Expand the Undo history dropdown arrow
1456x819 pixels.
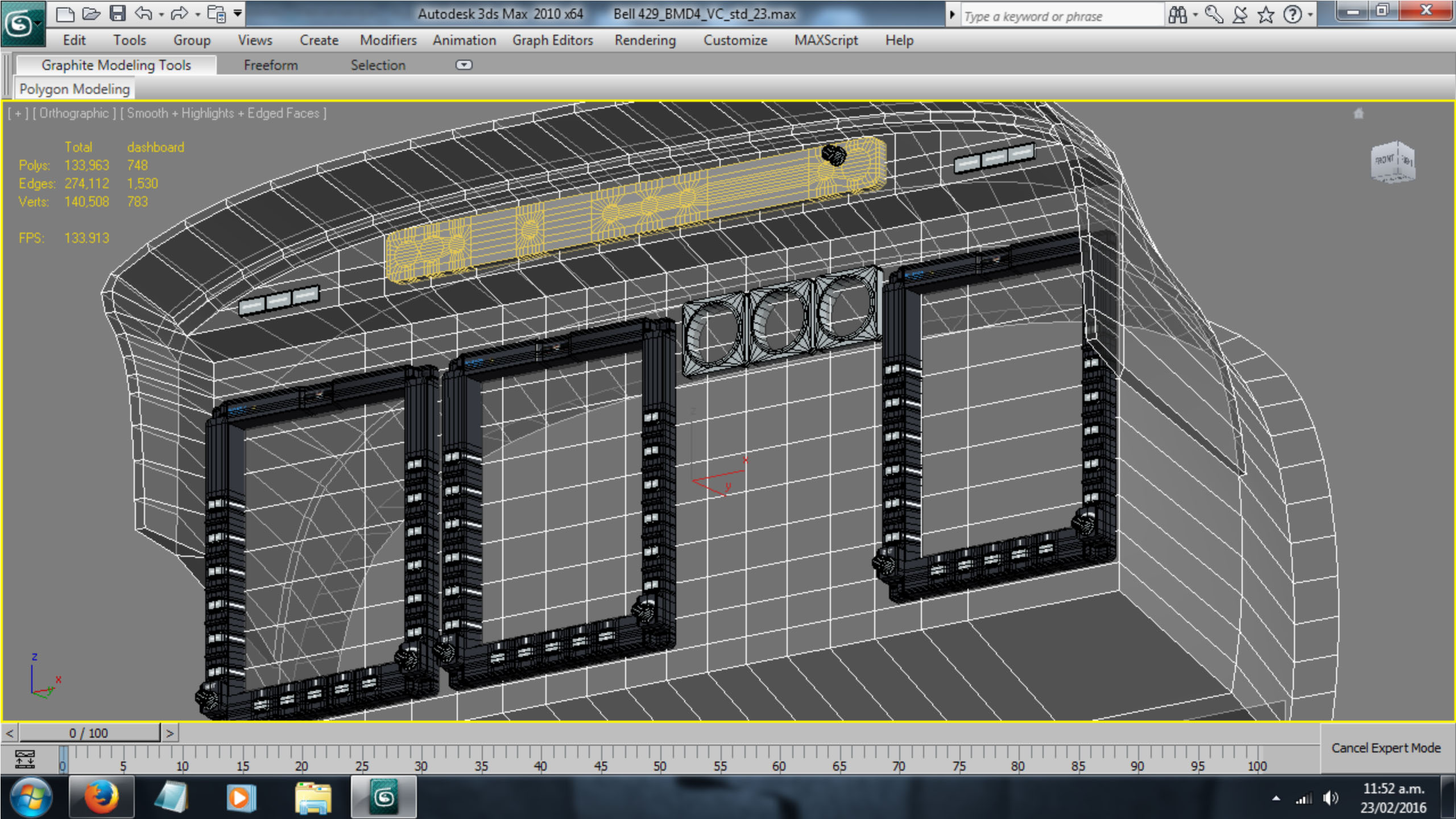(x=162, y=15)
